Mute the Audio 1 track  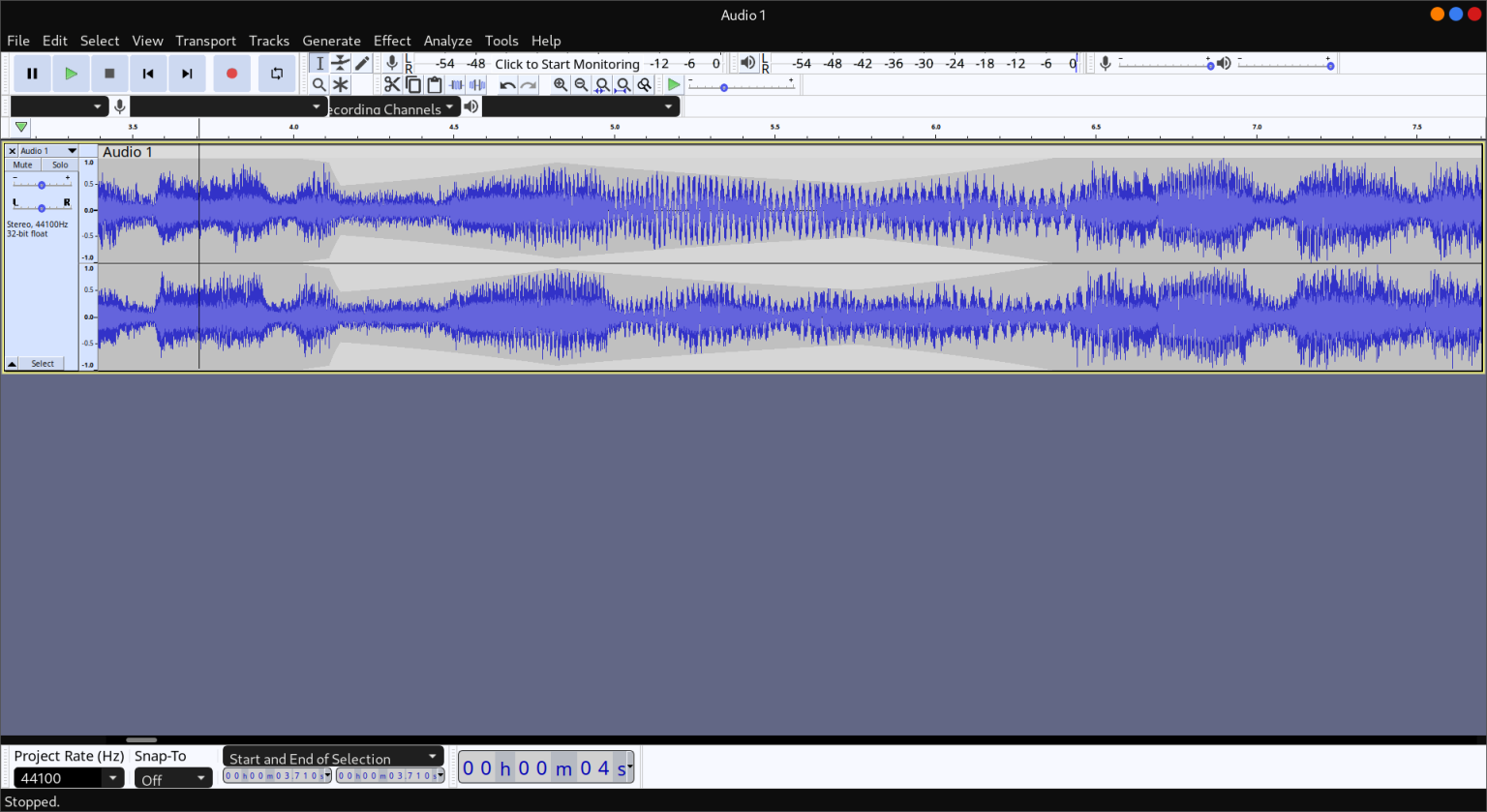coord(21,164)
